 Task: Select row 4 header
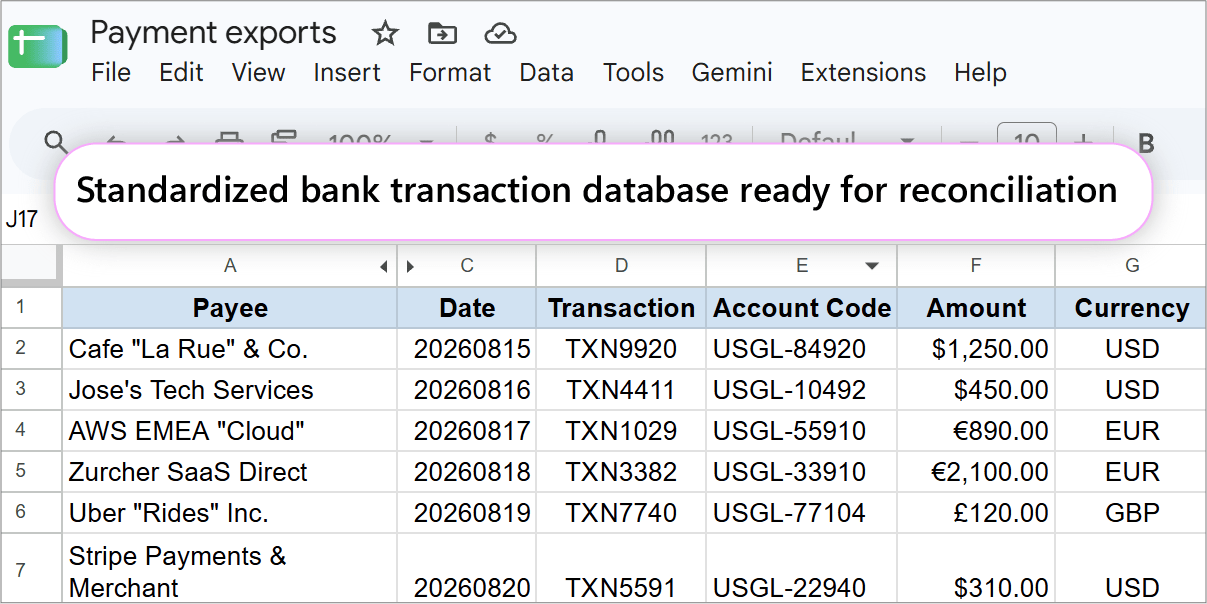(31, 431)
